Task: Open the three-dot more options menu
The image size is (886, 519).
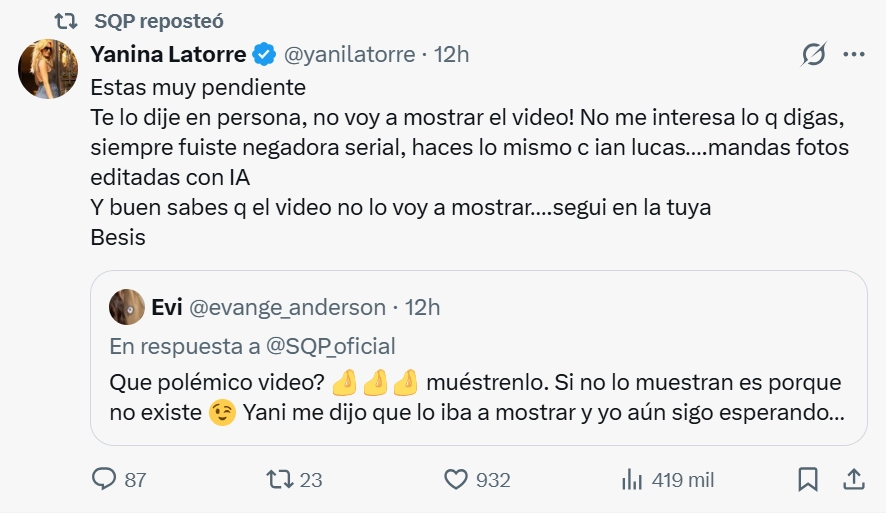Action: click(854, 55)
